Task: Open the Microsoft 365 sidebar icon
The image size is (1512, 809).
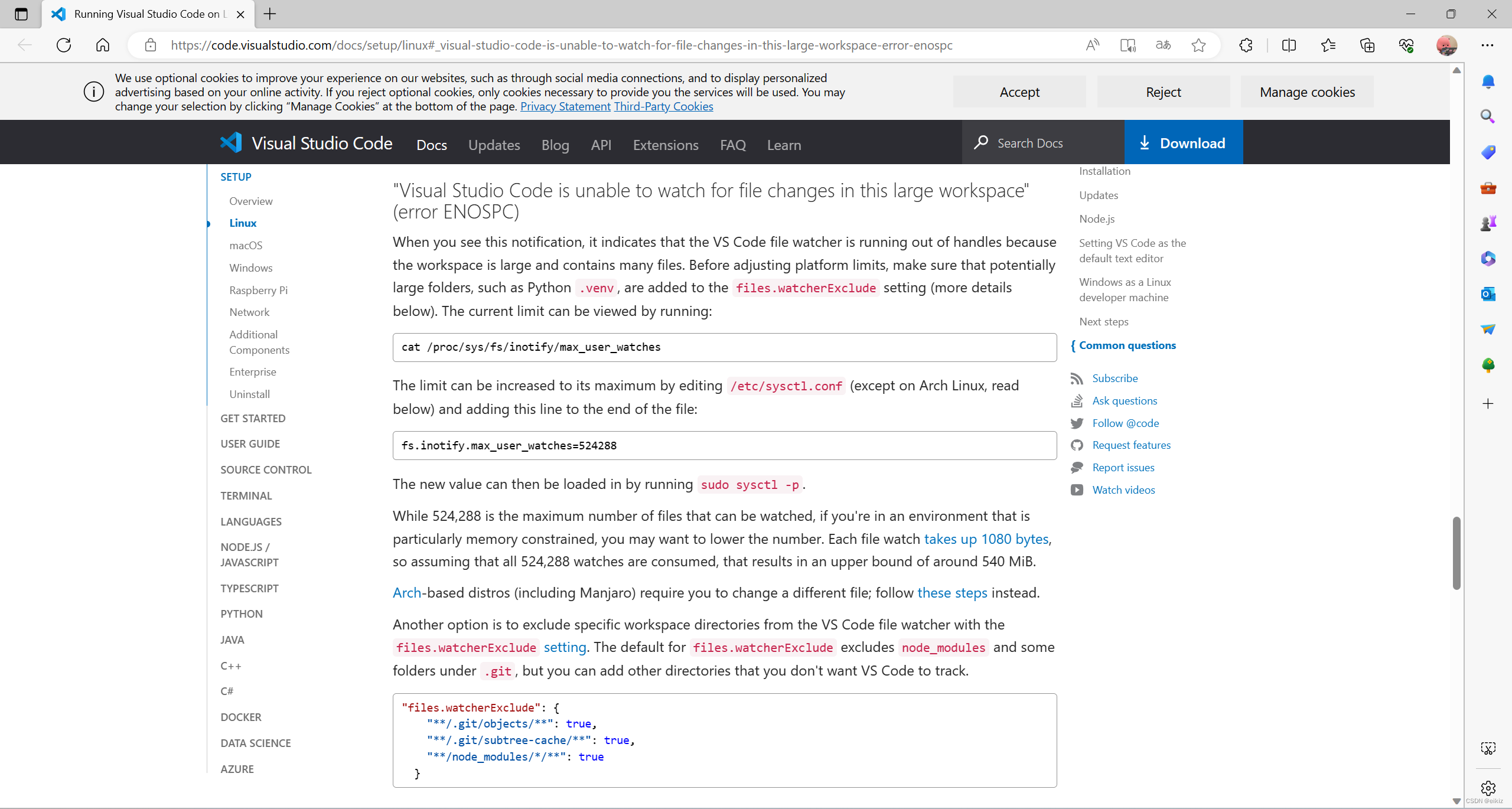Action: (1488, 258)
